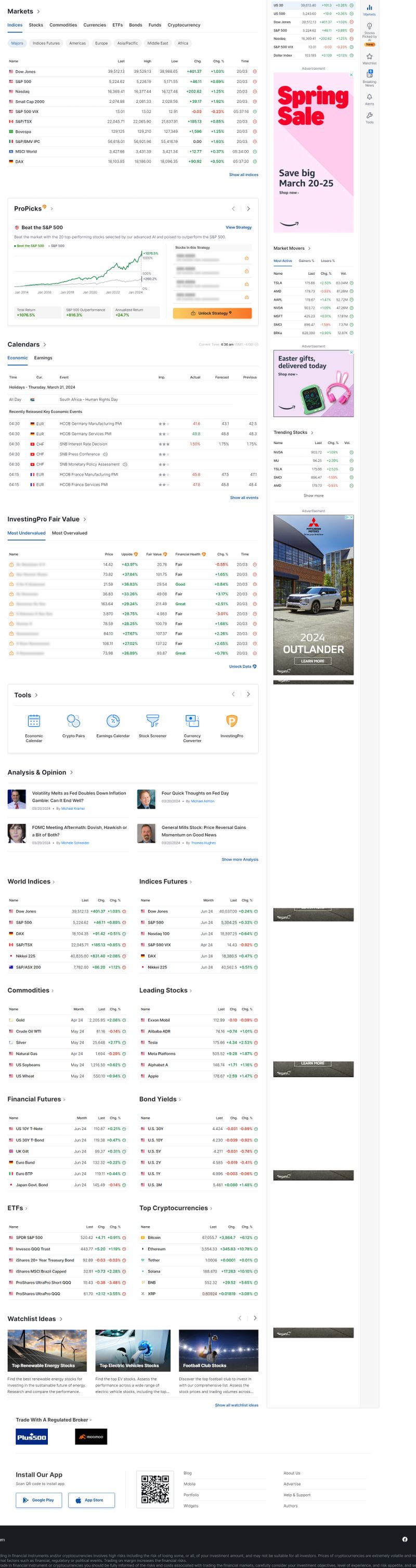Screen dimensions: 416x1568
Task: Select the 'Small Cap 2000' index row
Action: coord(133,102)
